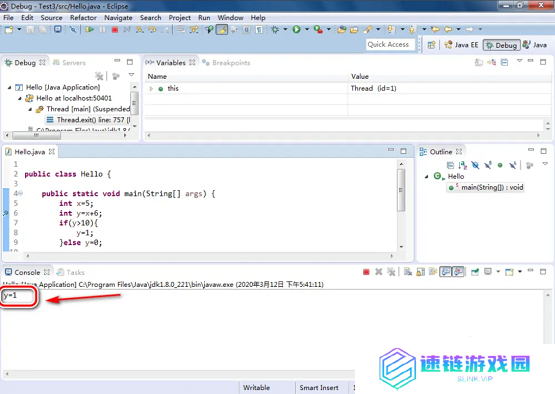Click the Step Return icon
The height and width of the screenshot is (394, 555).
[x=165, y=30]
